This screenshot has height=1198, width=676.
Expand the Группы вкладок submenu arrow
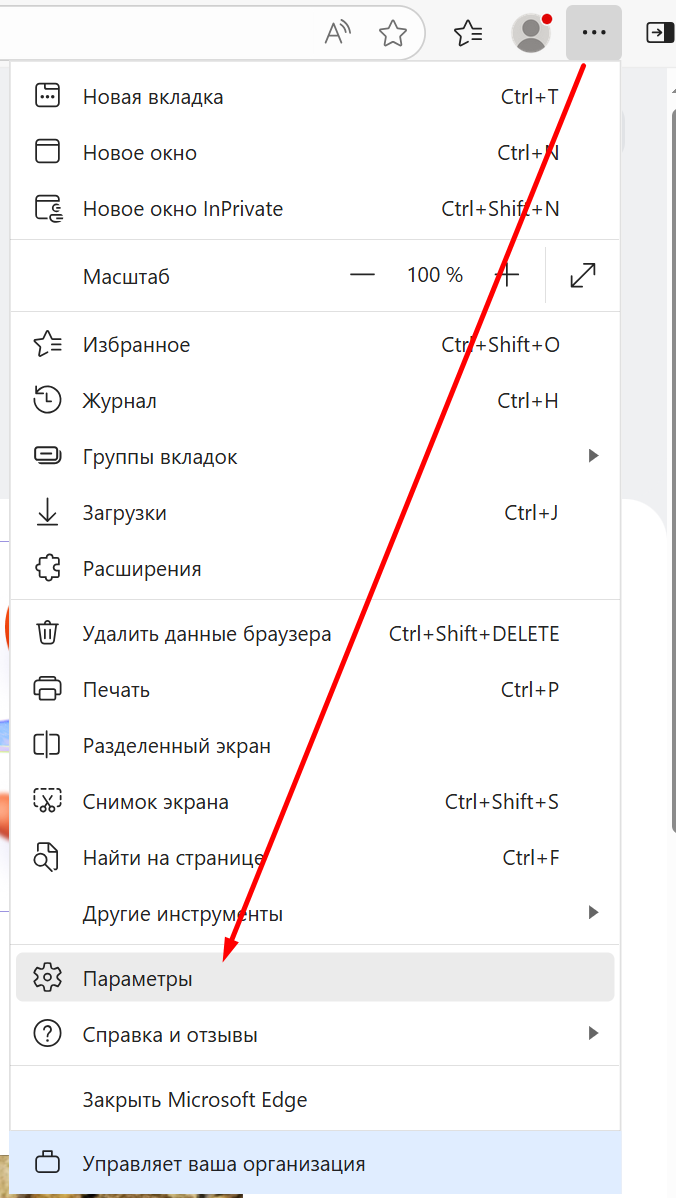pyautogui.click(x=593, y=457)
